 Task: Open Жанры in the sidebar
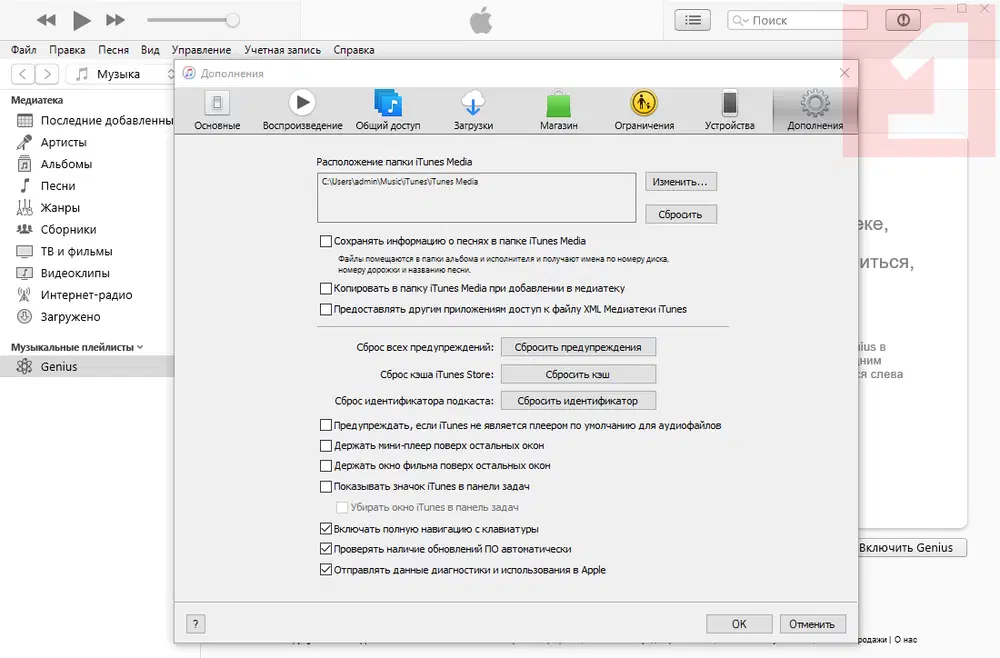pos(87,207)
